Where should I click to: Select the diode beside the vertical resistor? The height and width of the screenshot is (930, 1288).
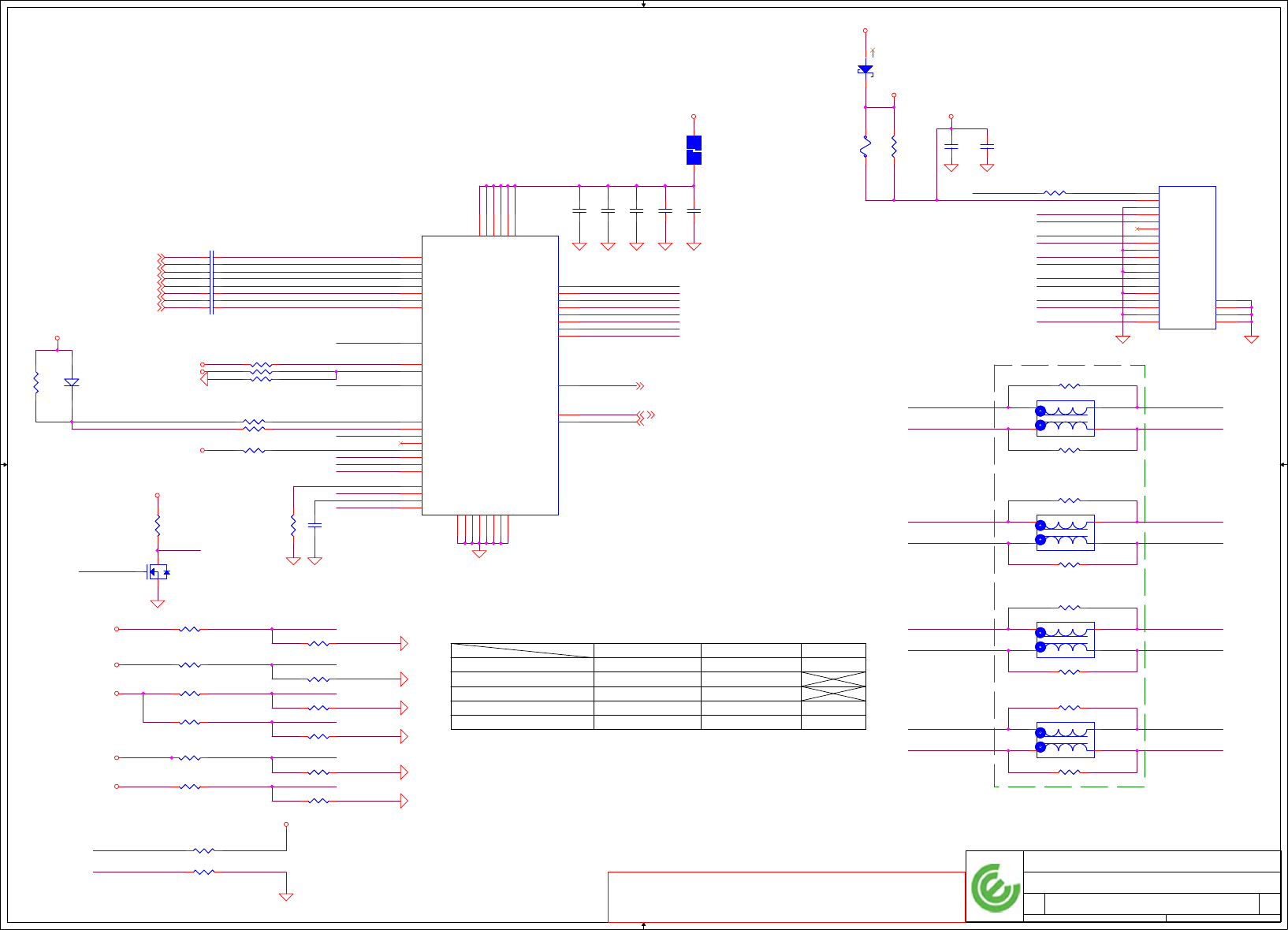[x=72, y=382]
